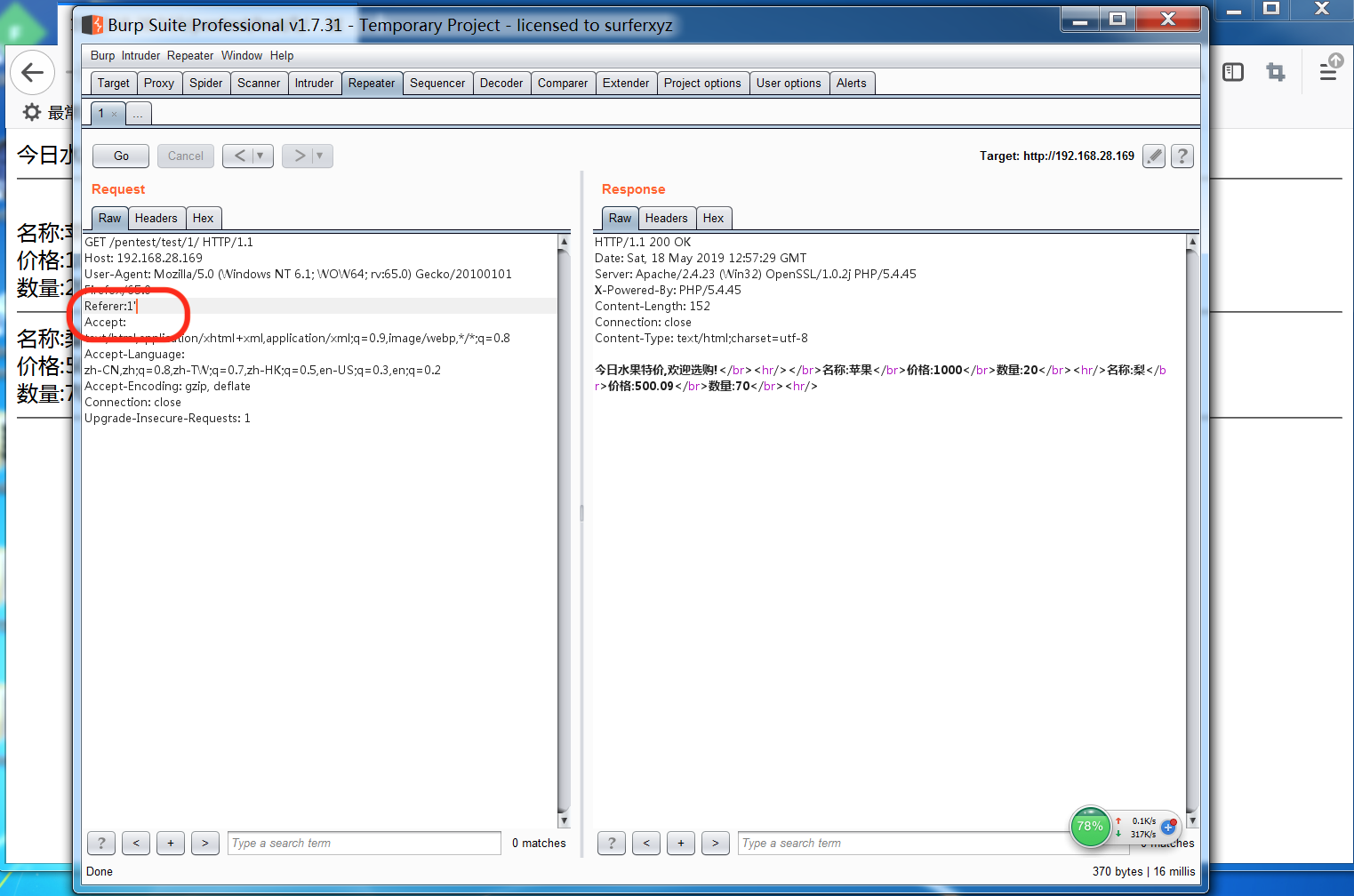Switch to the Intruder tool tab
This screenshot has height=896, width=1354.
(x=315, y=83)
